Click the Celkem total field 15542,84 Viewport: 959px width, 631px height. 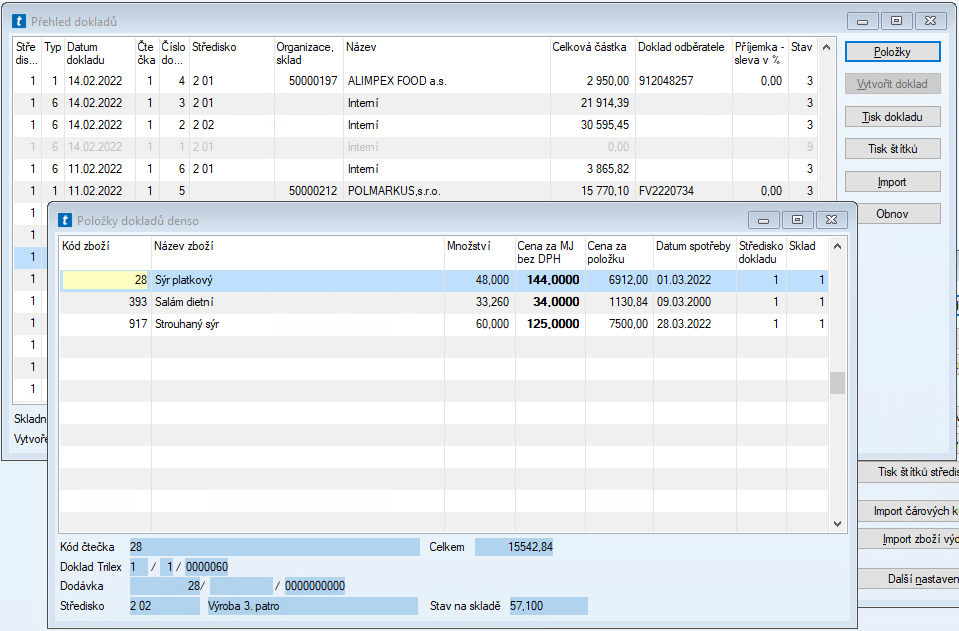pyautogui.click(x=514, y=547)
